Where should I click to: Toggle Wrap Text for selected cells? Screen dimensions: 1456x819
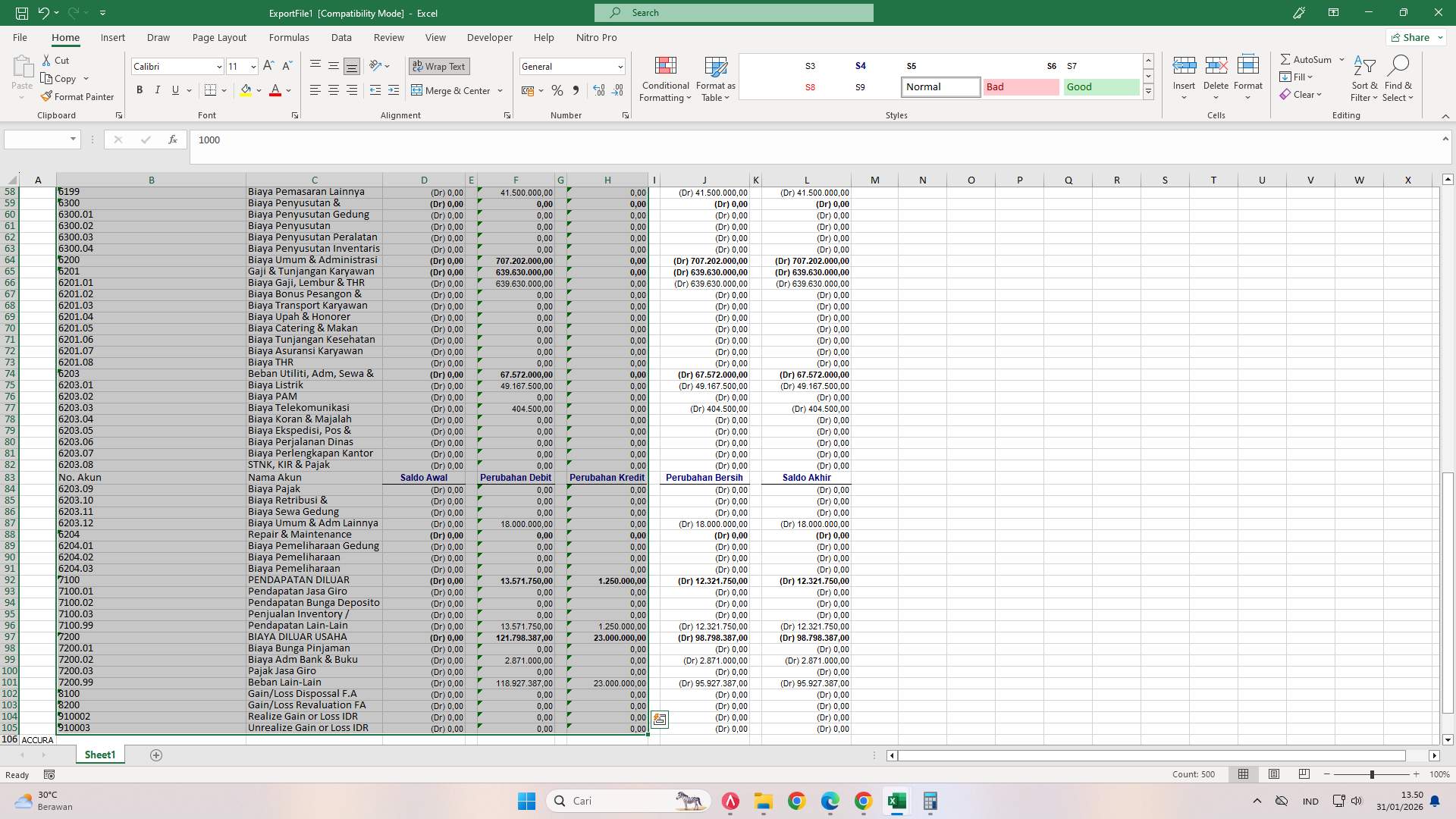pyautogui.click(x=439, y=66)
